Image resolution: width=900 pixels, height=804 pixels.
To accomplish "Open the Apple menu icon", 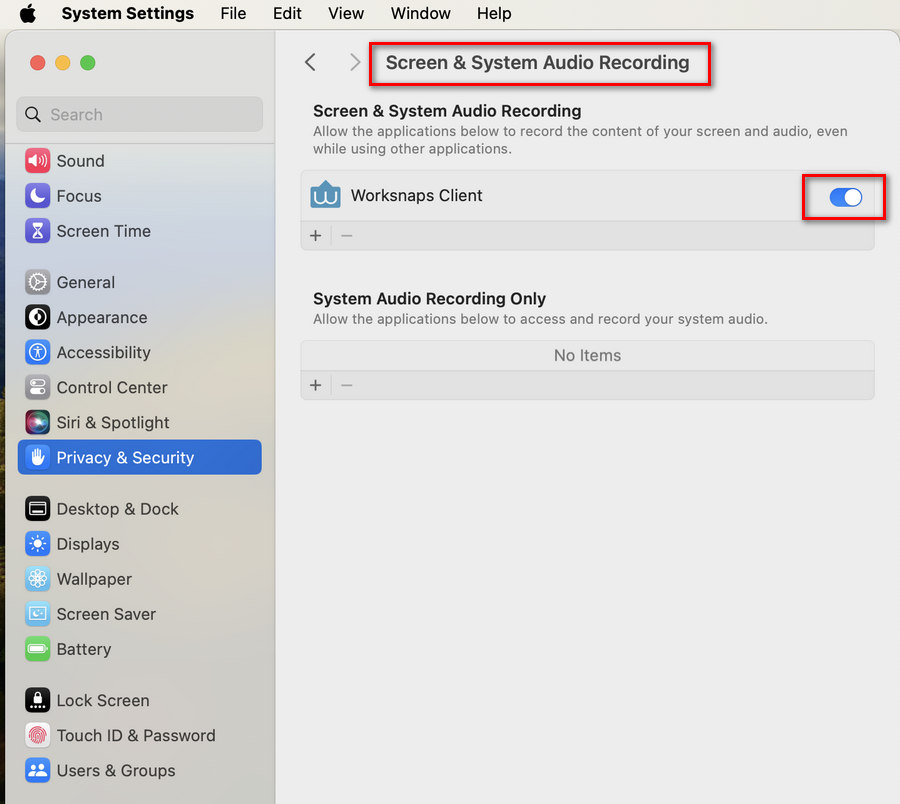I will [x=28, y=13].
